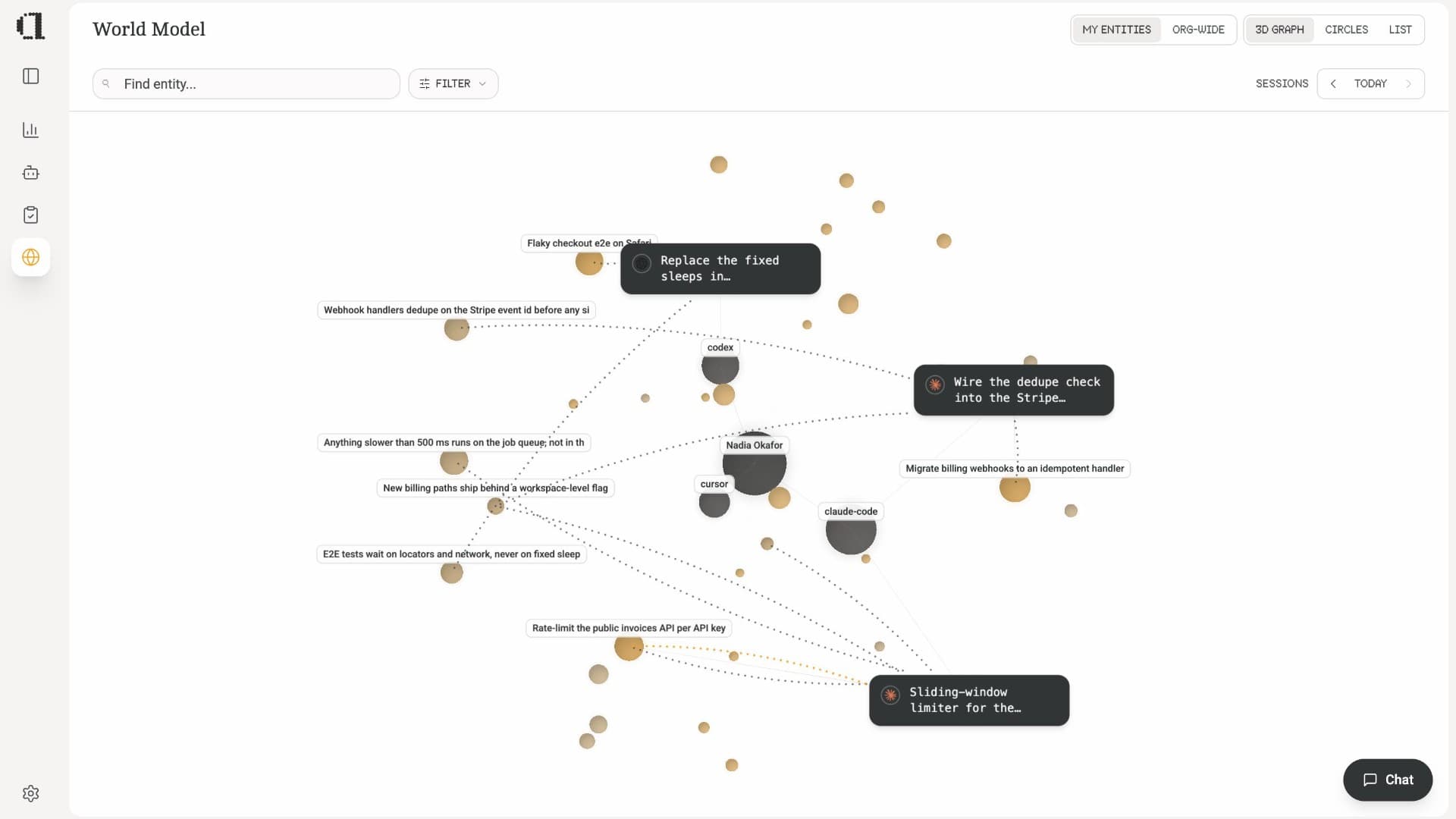This screenshot has width=1456, height=819.
Task: Click the Today session selector
Action: pos(1370,83)
